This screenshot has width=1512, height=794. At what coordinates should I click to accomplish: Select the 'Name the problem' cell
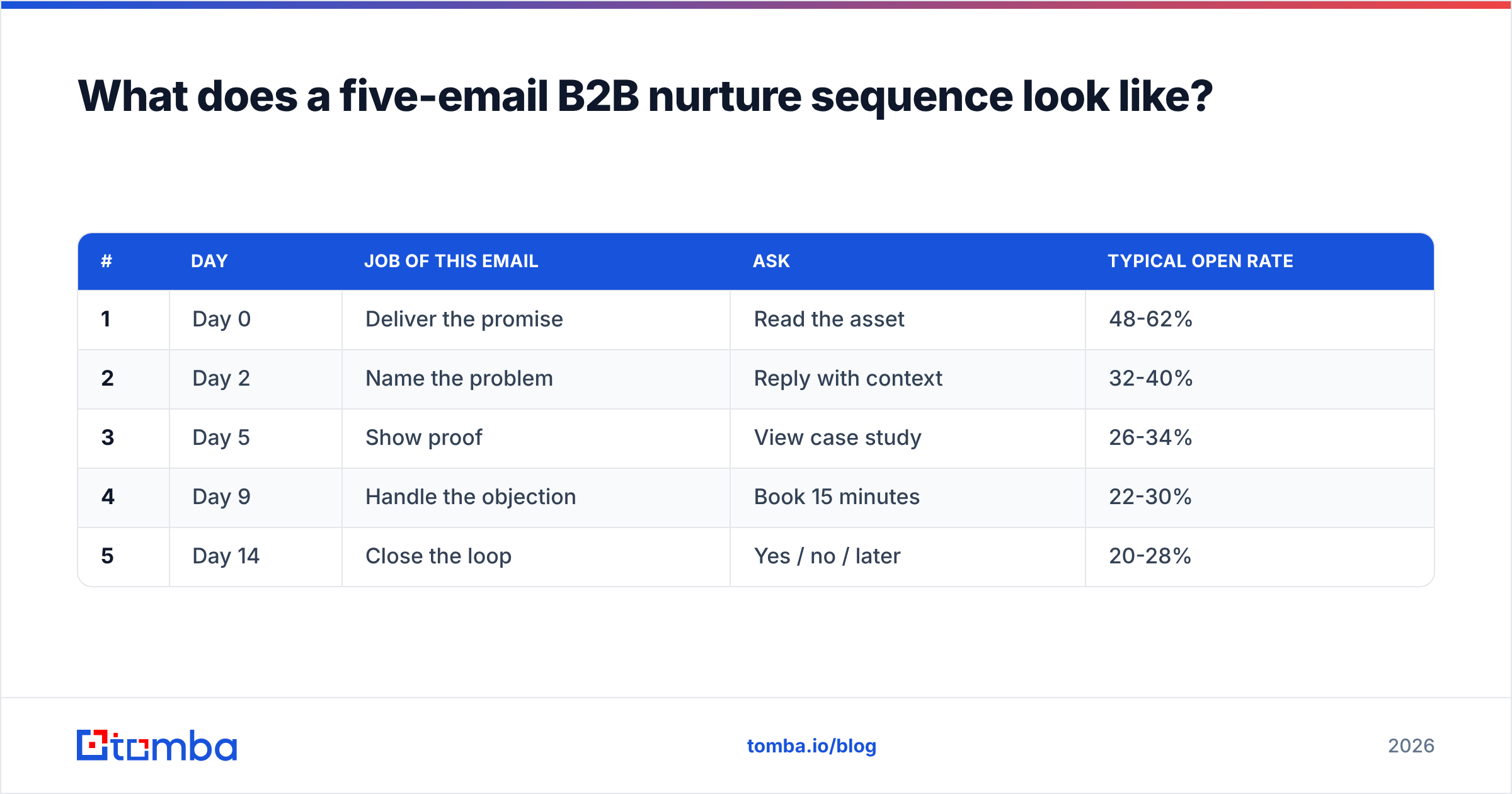pyautogui.click(x=536, y=379)
